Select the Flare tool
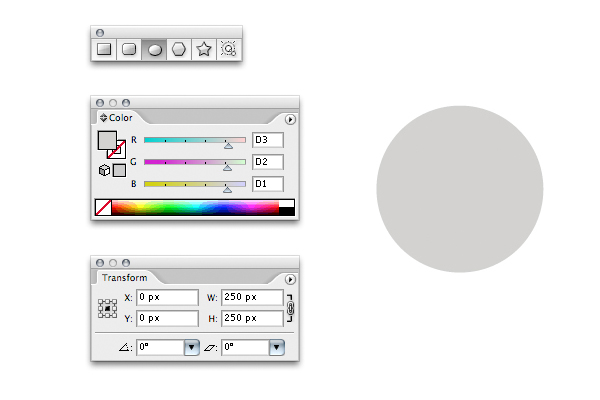This screenshot has width=600, height=400. pyautogui.click(x=228, y=48)
